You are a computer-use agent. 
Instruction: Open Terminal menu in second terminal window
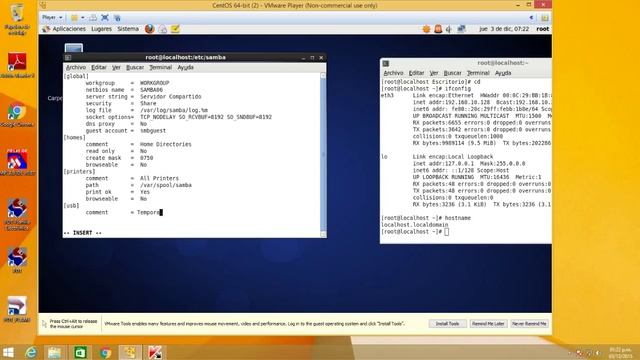478,73
